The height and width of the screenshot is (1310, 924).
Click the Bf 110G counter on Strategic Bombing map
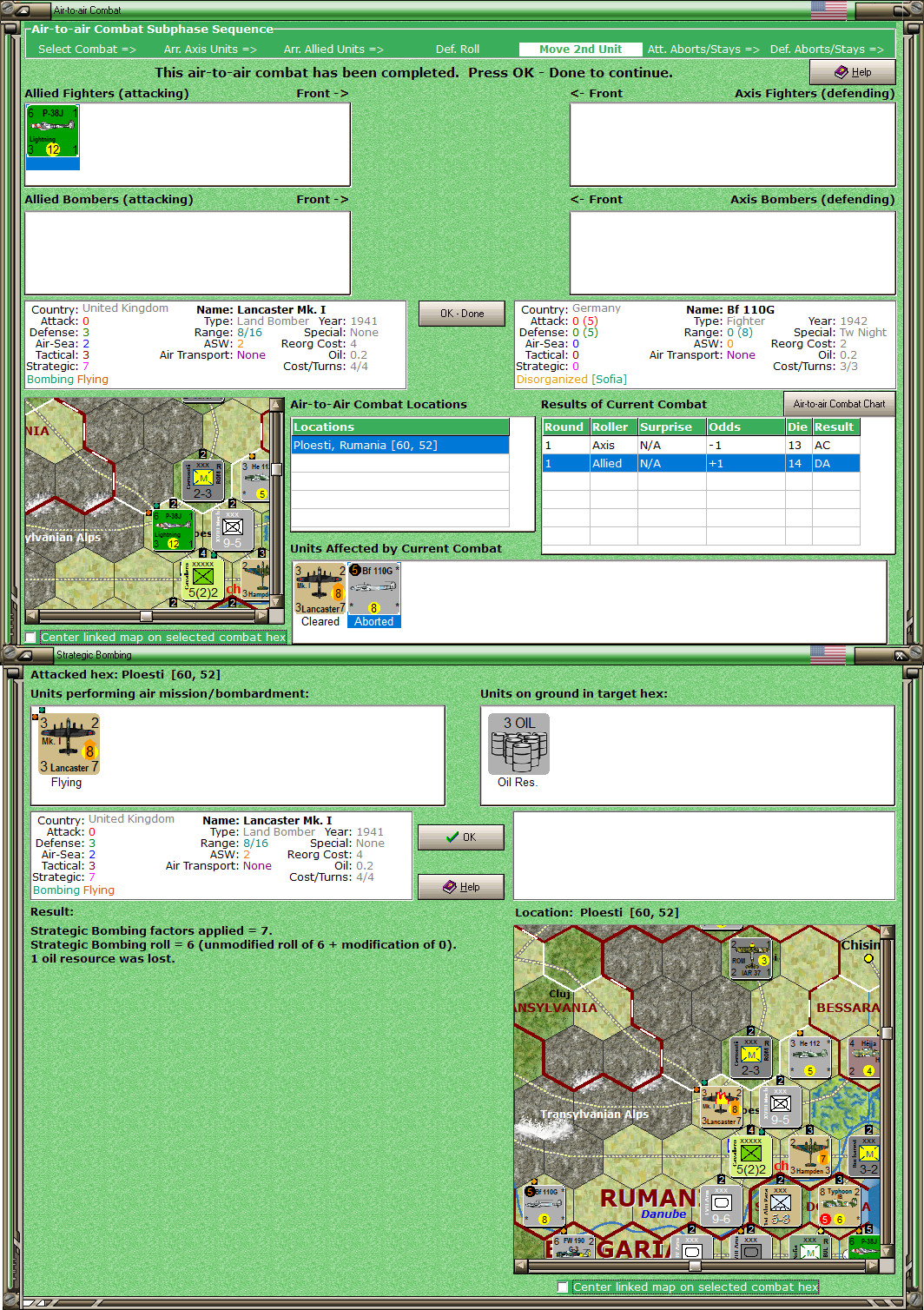click(x=544, y=1207)
